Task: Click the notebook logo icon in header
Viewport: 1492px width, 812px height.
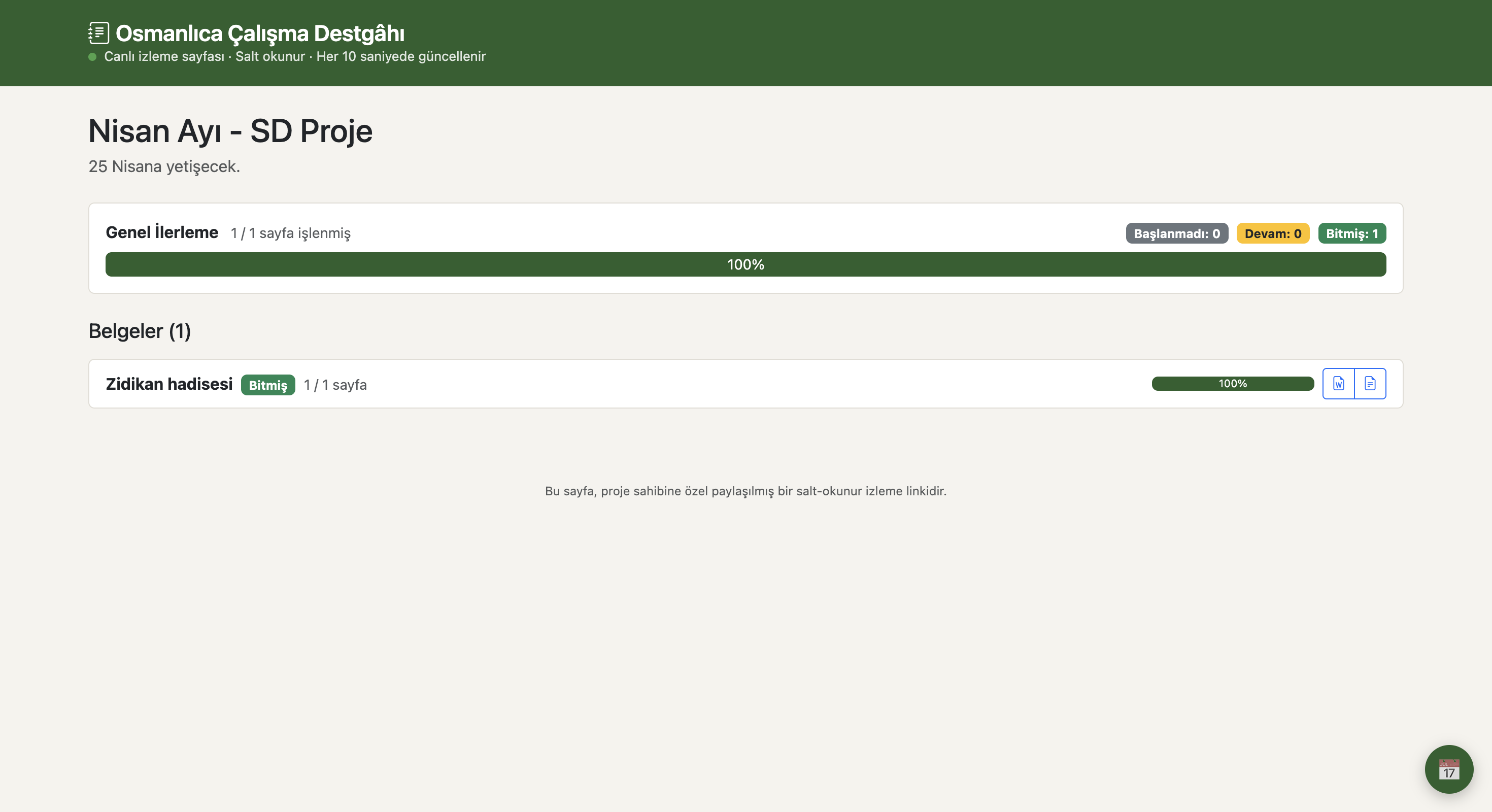Action: coord(98,33)
